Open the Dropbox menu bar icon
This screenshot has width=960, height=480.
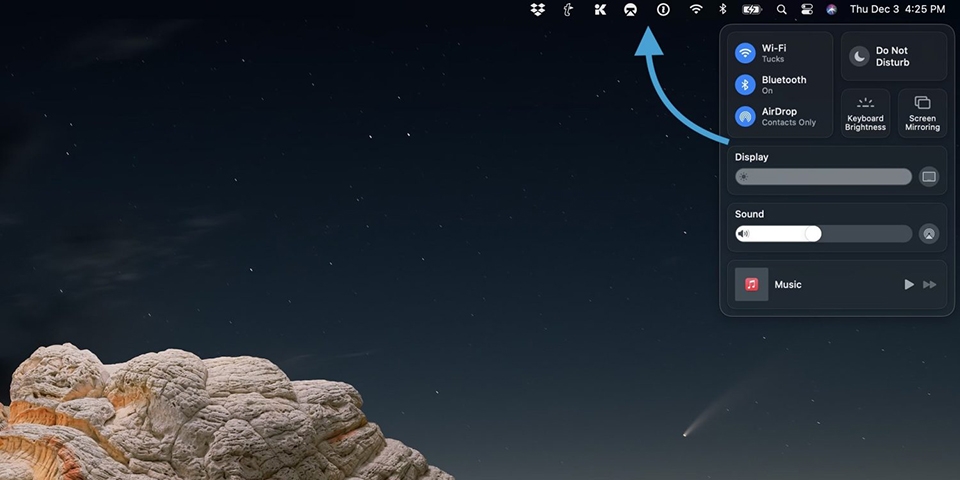click(x=538, y=9)
